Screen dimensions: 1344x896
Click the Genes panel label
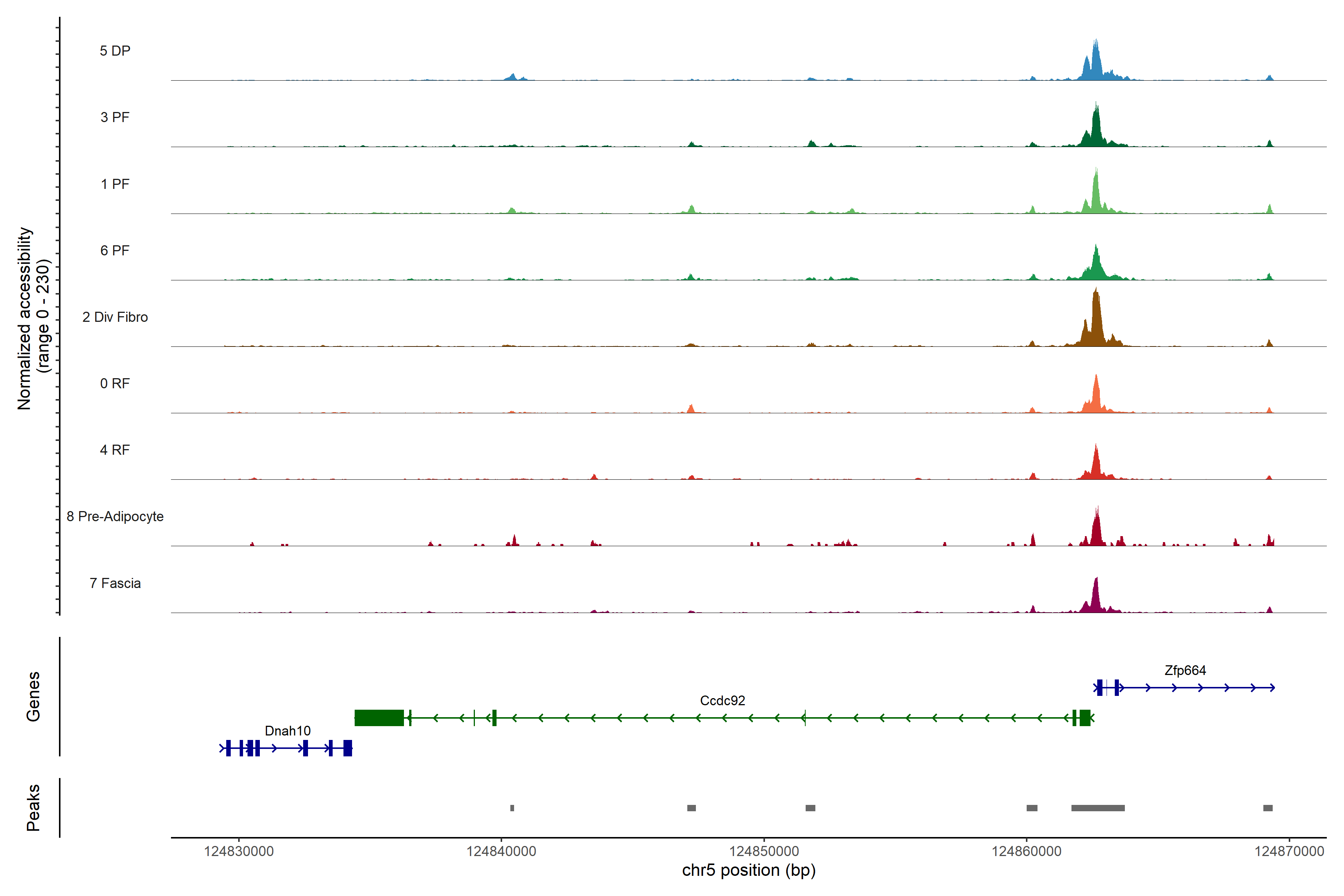coord(33,697)
